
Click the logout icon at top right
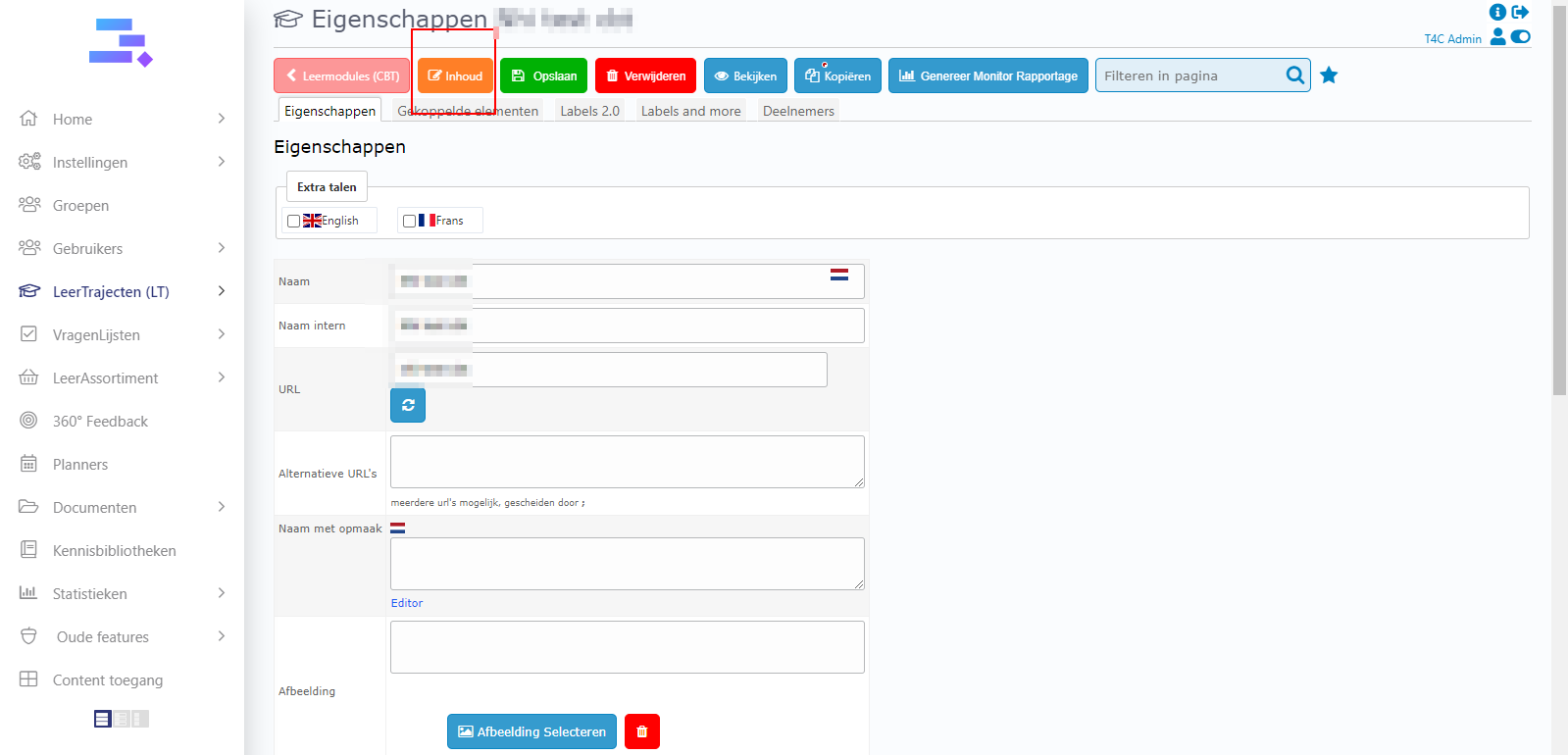pos(1520,12)
